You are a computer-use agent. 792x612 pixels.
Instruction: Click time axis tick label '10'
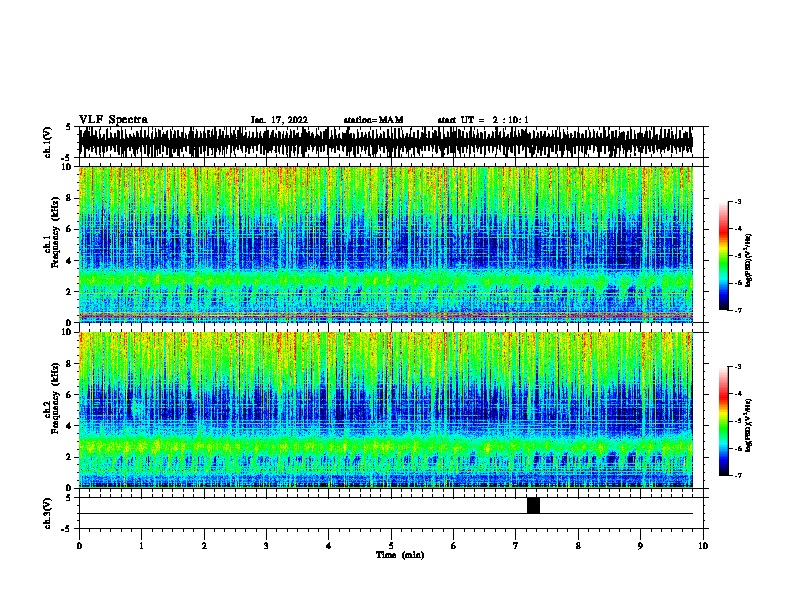pos(703,546)
